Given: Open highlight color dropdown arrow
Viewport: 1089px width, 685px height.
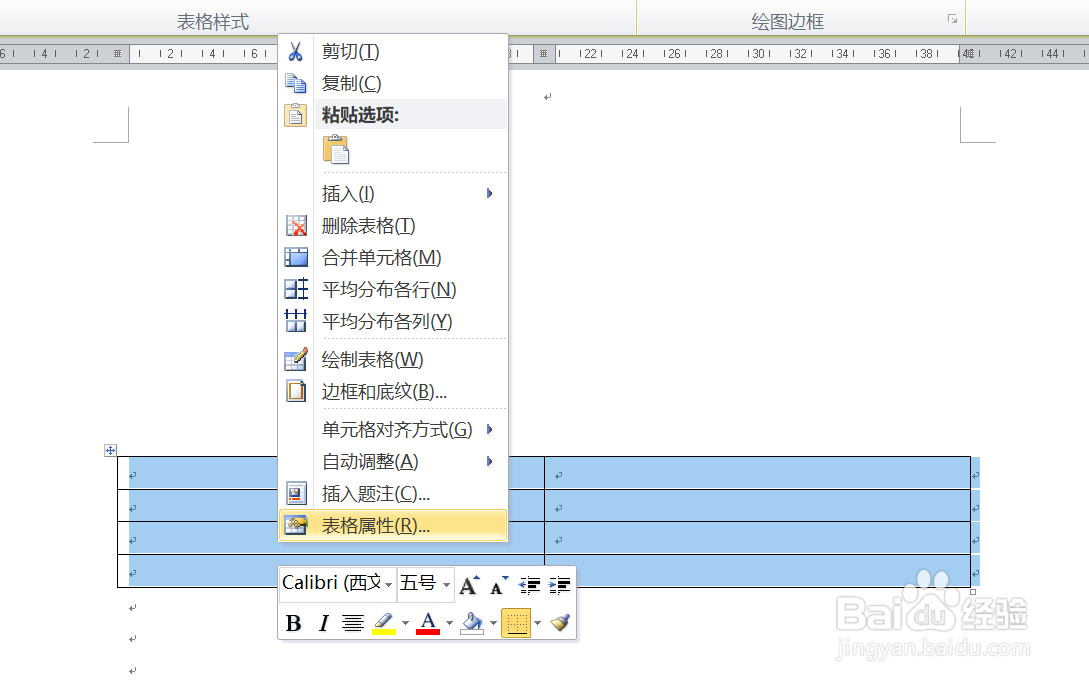Looking at the screenshot, I should pyautogui.click(x=405, y=623).
